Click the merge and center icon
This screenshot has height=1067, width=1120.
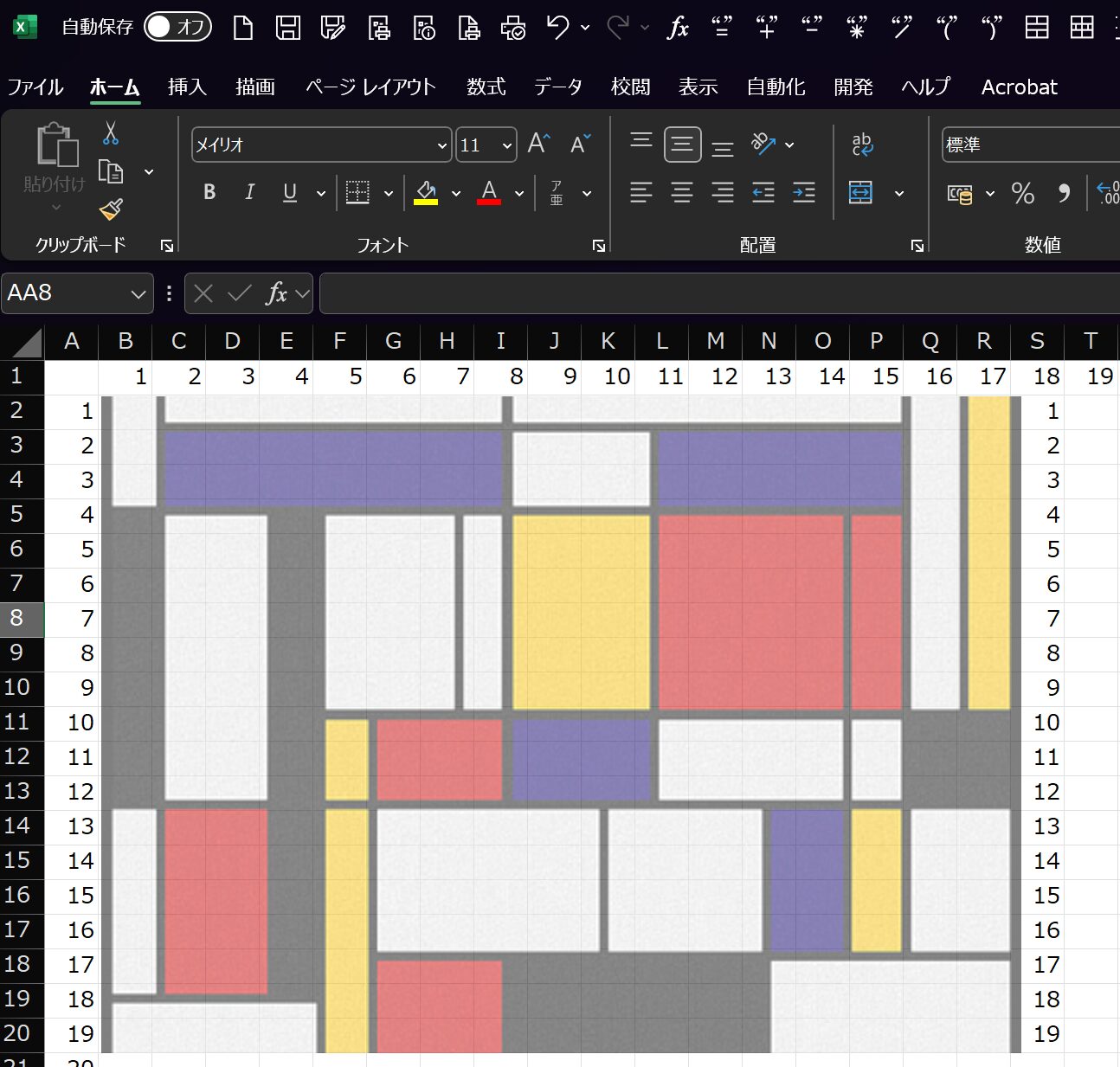pyautogui.click(x=861, y=192)
